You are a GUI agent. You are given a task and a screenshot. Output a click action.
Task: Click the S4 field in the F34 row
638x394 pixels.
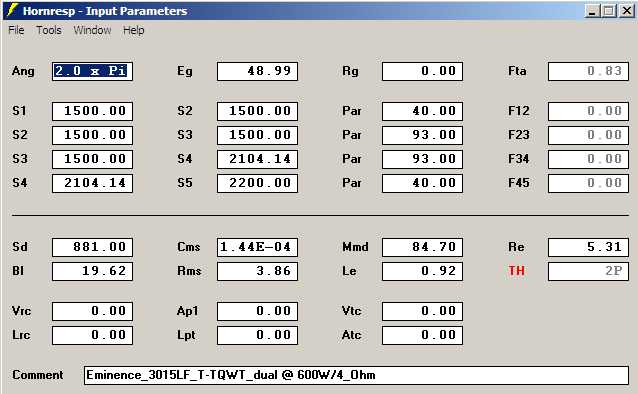point(257,159)
